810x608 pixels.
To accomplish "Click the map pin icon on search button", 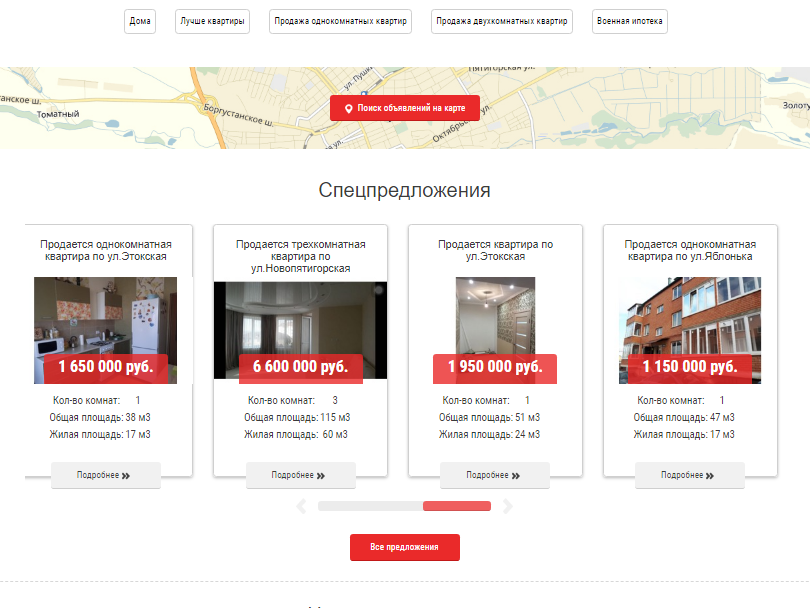I will [348, 108].
